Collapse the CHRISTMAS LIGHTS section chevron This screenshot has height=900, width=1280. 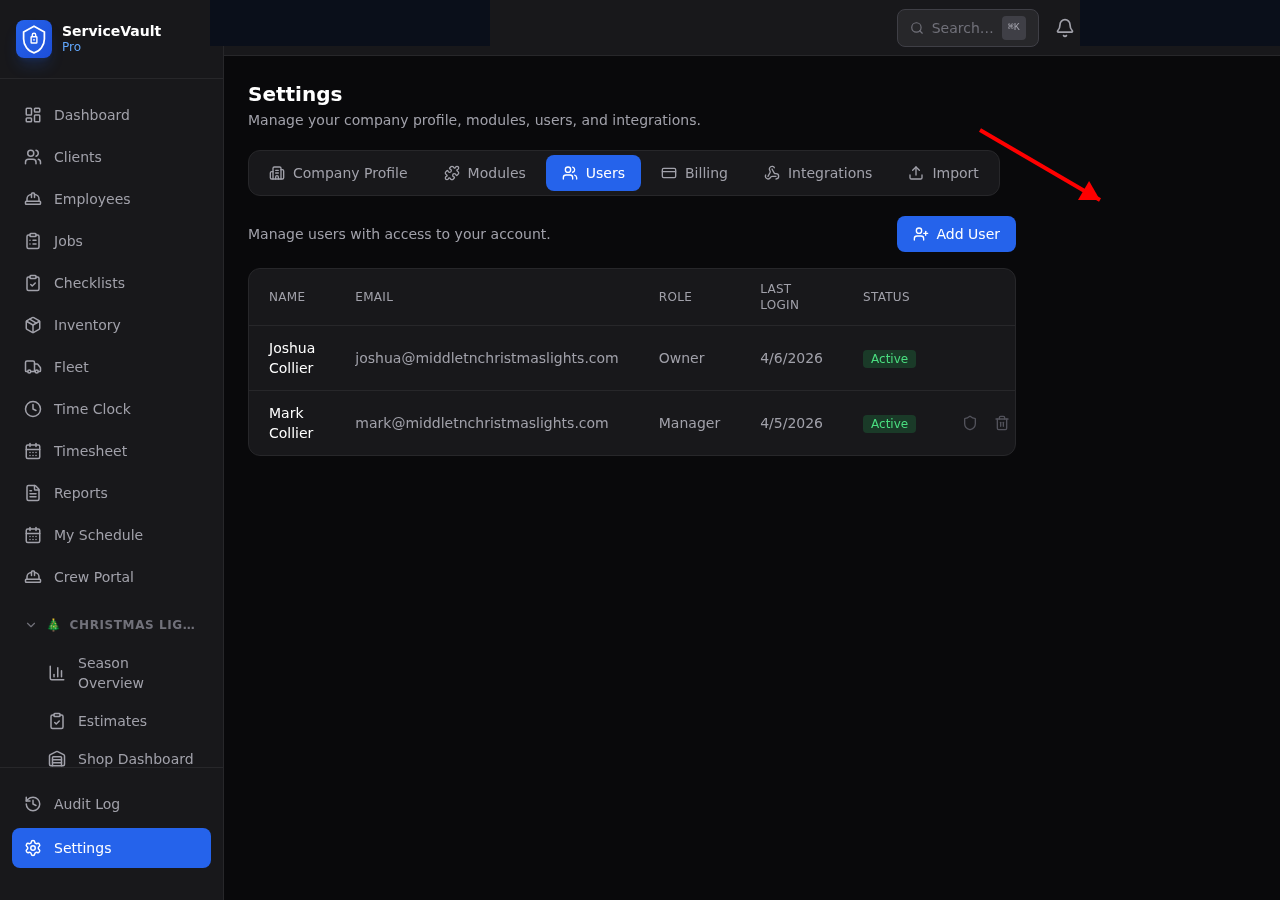[x=30, y=624]
